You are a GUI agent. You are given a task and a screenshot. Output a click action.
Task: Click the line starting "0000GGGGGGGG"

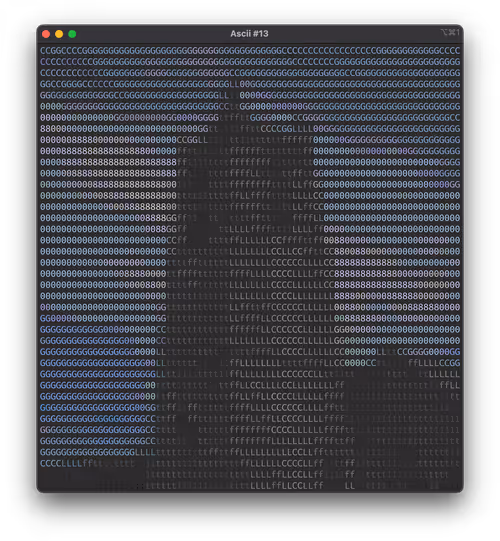(250, 106)
